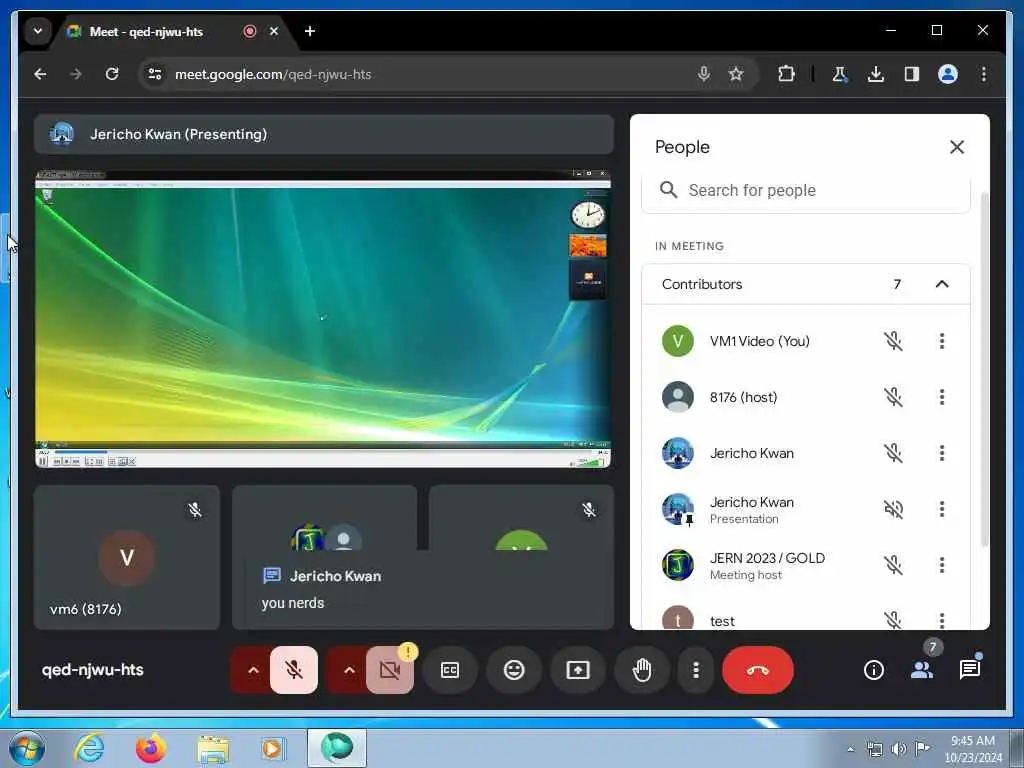Click the Jericho Kwan (Presenting) banner
The height and width of the screenshot is (768, 1024).
click(324, 135)
